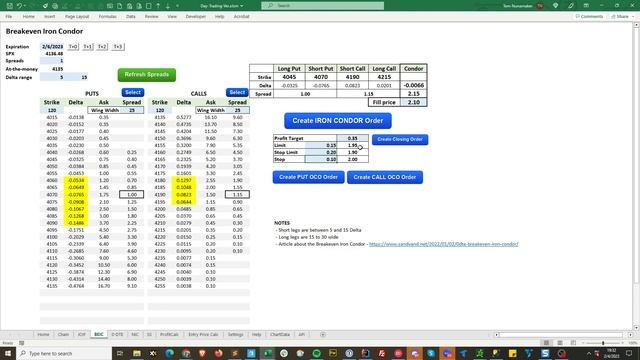The height and width of the screenshot is (360, 640).
Task: Click the Undo arrow icon
Action: point(19,6)
